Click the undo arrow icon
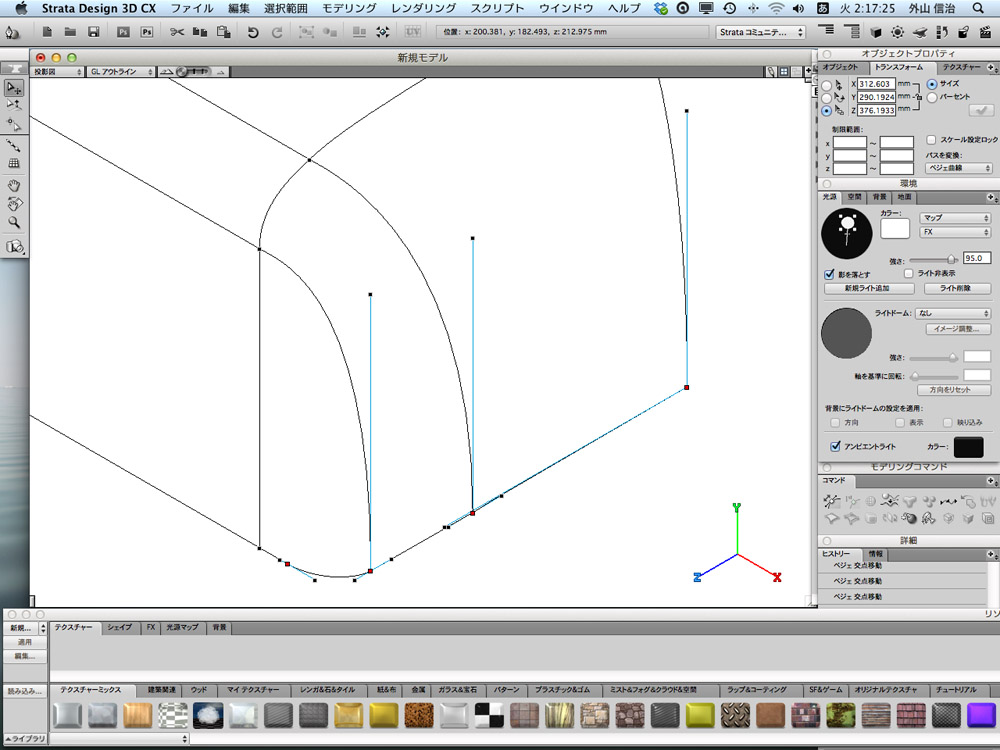 point(253,32)
